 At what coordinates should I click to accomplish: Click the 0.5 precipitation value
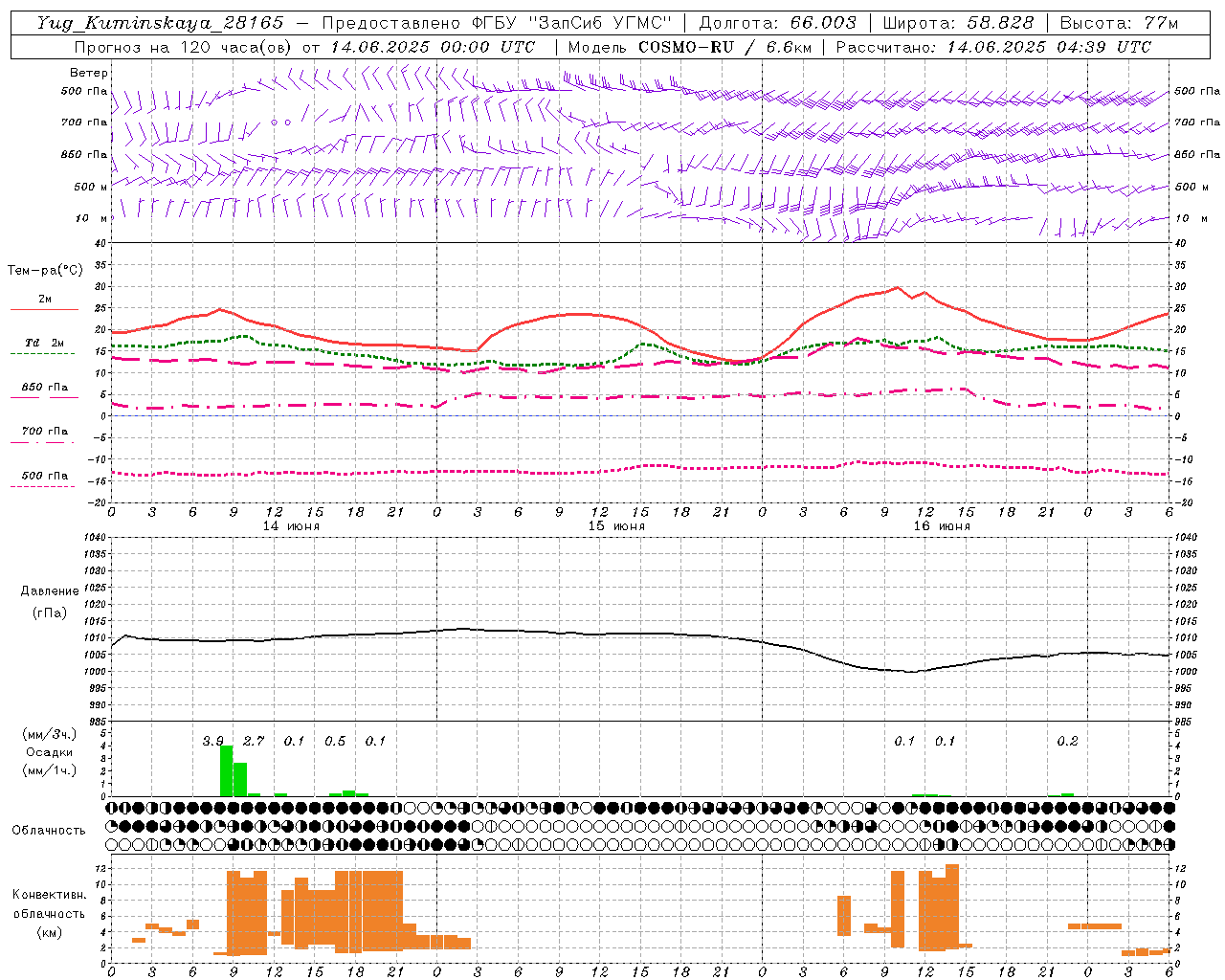[x=334, y=741]
